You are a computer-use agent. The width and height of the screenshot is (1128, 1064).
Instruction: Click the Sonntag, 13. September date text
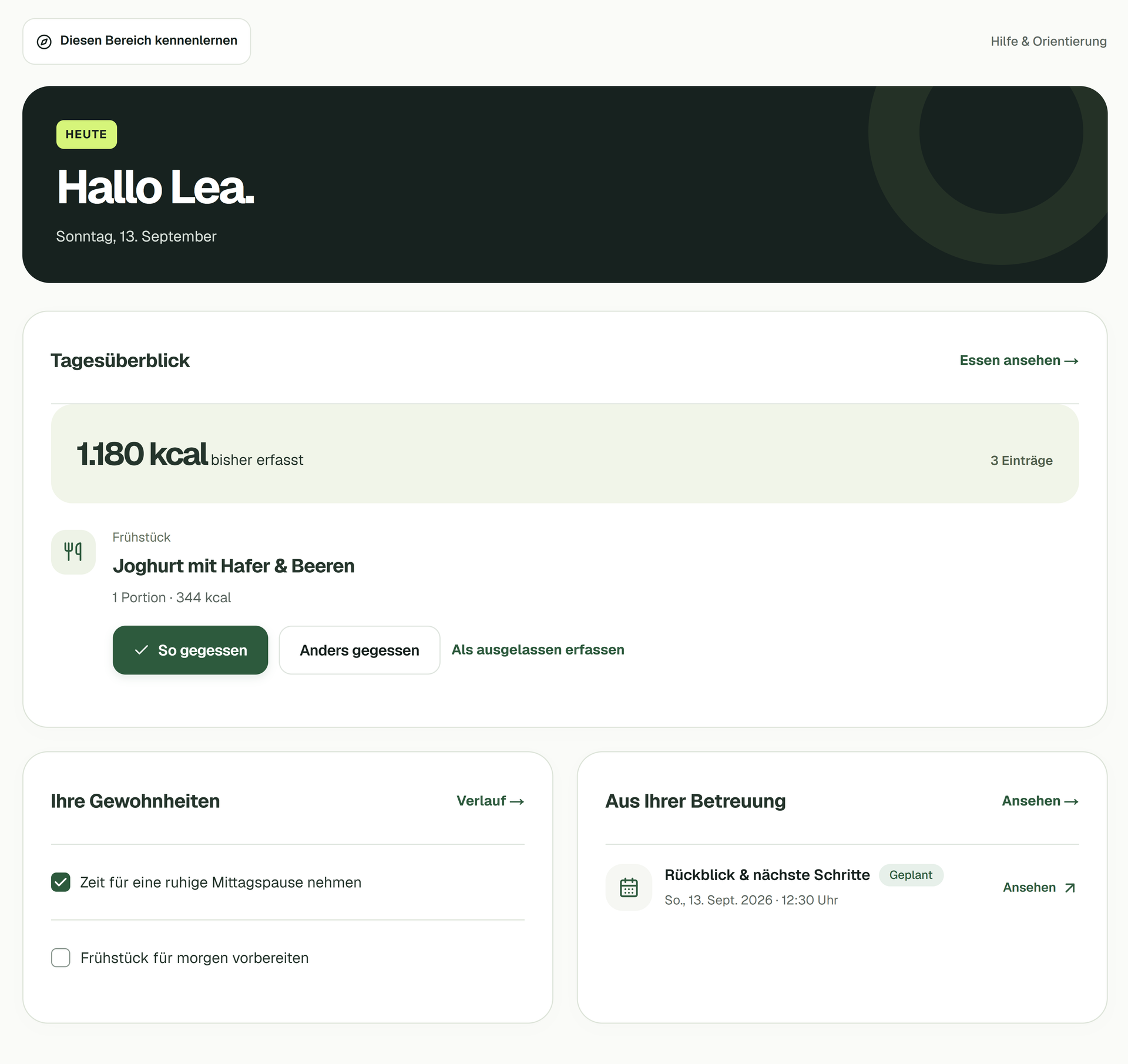click(x=136, y=236)
